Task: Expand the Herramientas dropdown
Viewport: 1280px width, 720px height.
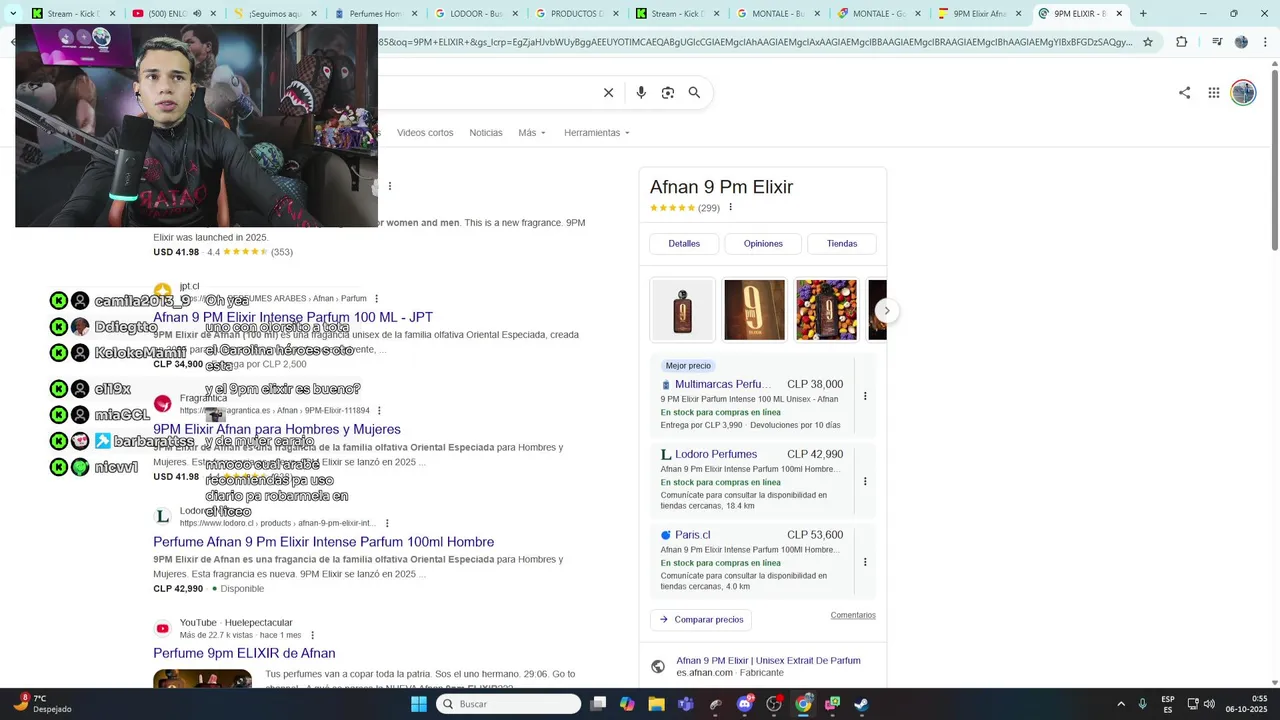Action: click(x=597, y=133)
